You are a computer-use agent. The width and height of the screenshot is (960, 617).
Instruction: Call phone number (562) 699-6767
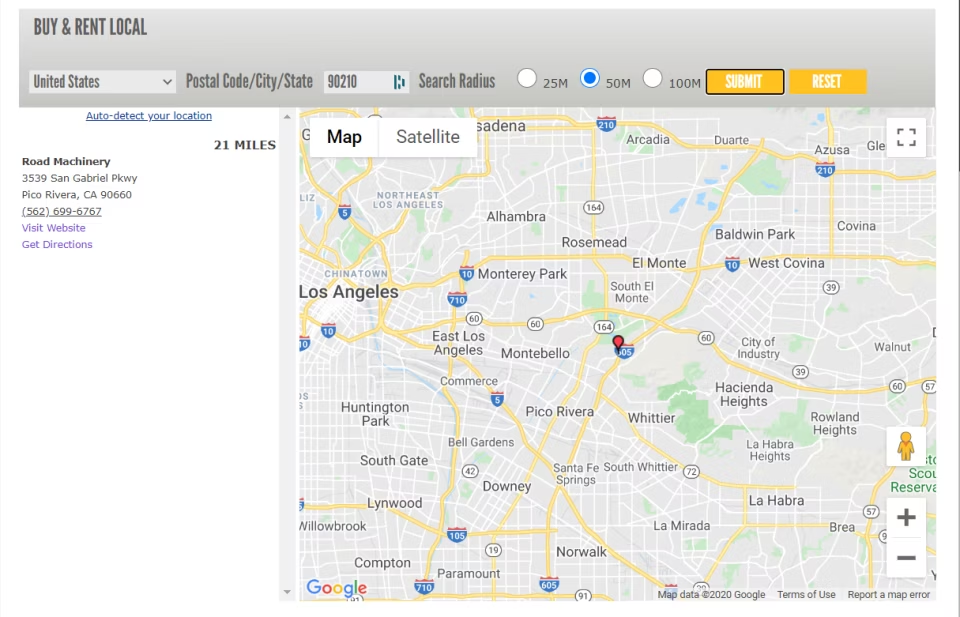[62, 211]
